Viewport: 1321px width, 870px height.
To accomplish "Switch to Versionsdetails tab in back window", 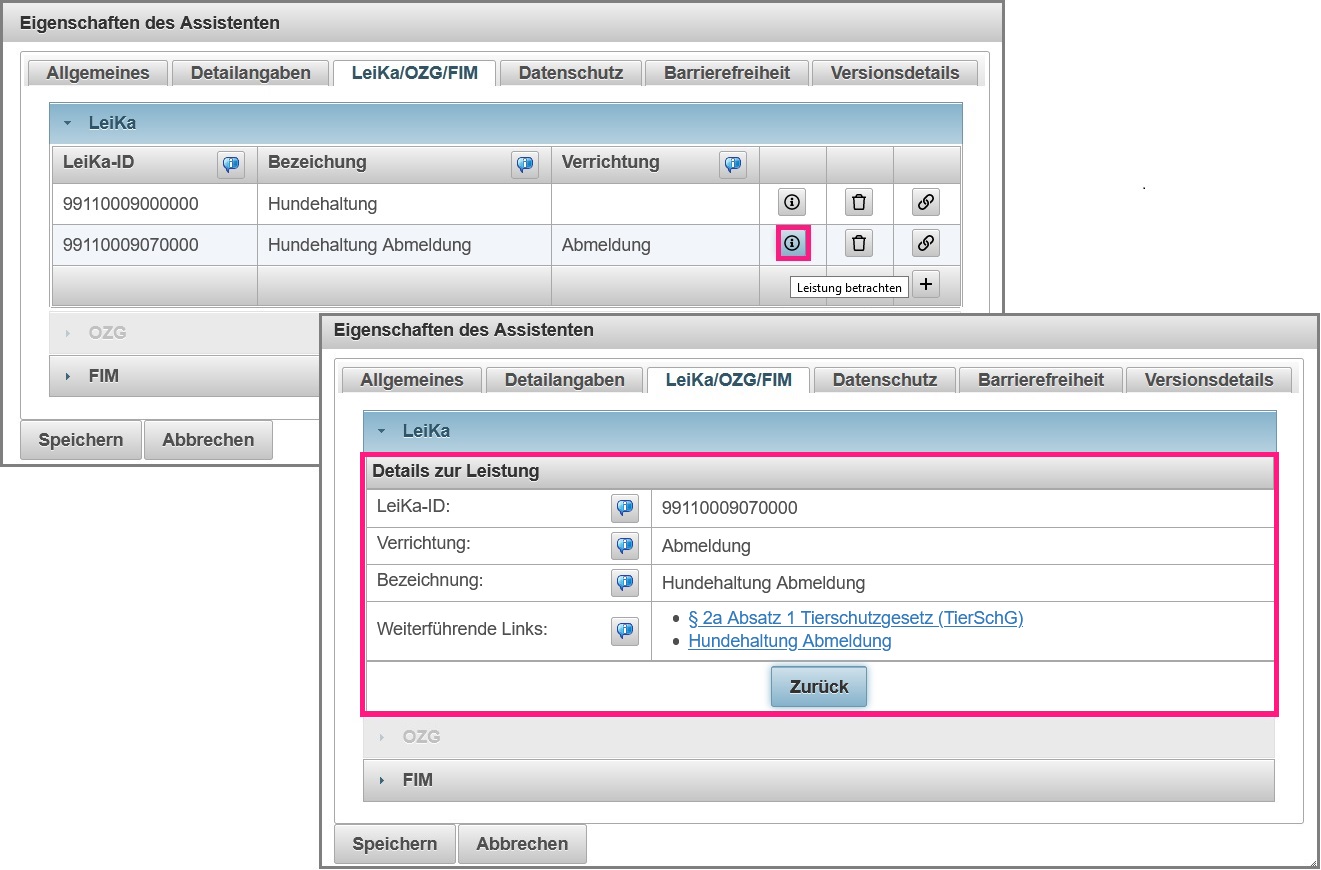I will [895, 73].
